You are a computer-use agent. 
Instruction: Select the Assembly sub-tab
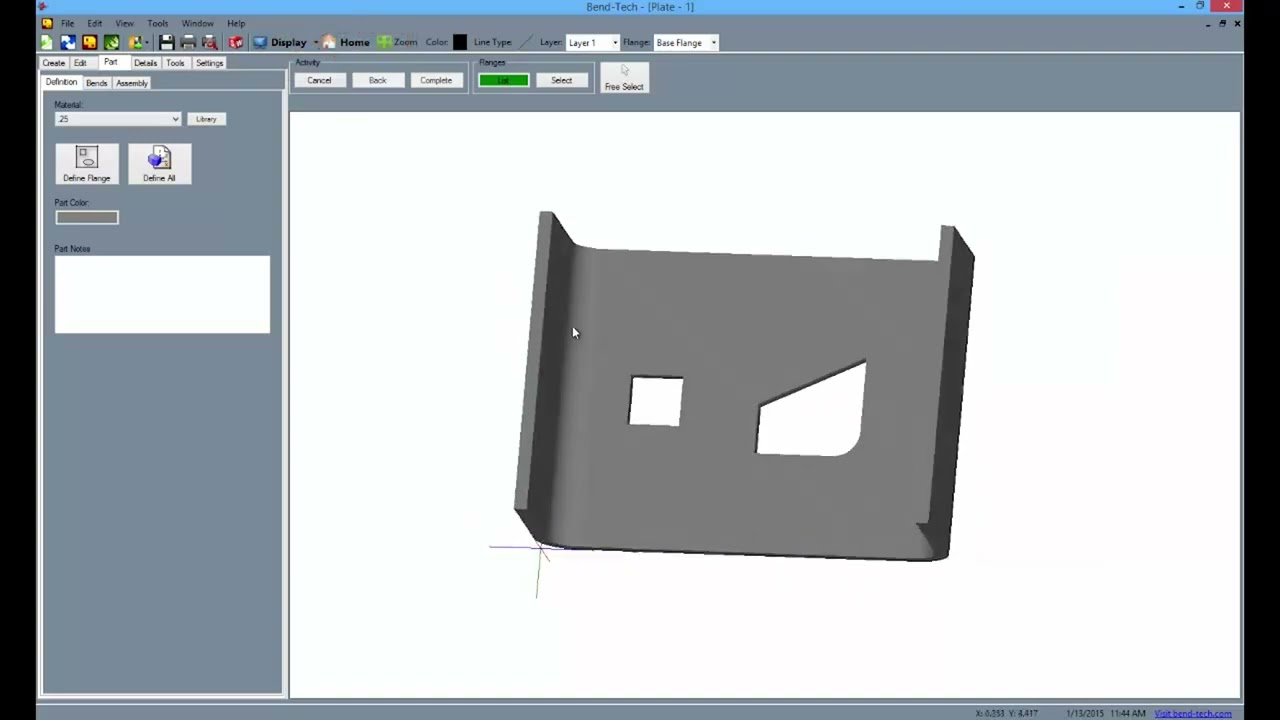pos(132,83)
